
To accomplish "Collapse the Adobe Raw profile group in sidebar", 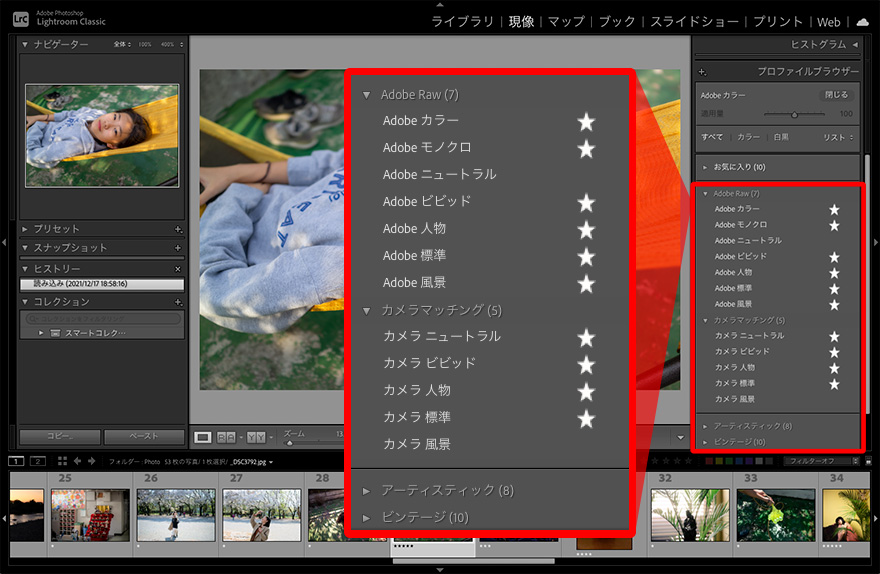I will (704, 193).
